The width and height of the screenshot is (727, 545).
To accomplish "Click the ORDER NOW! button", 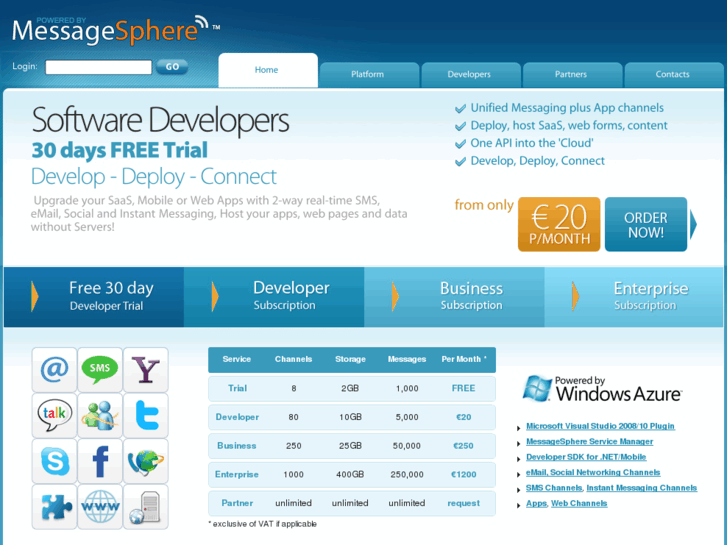I will tap(646, 224).
